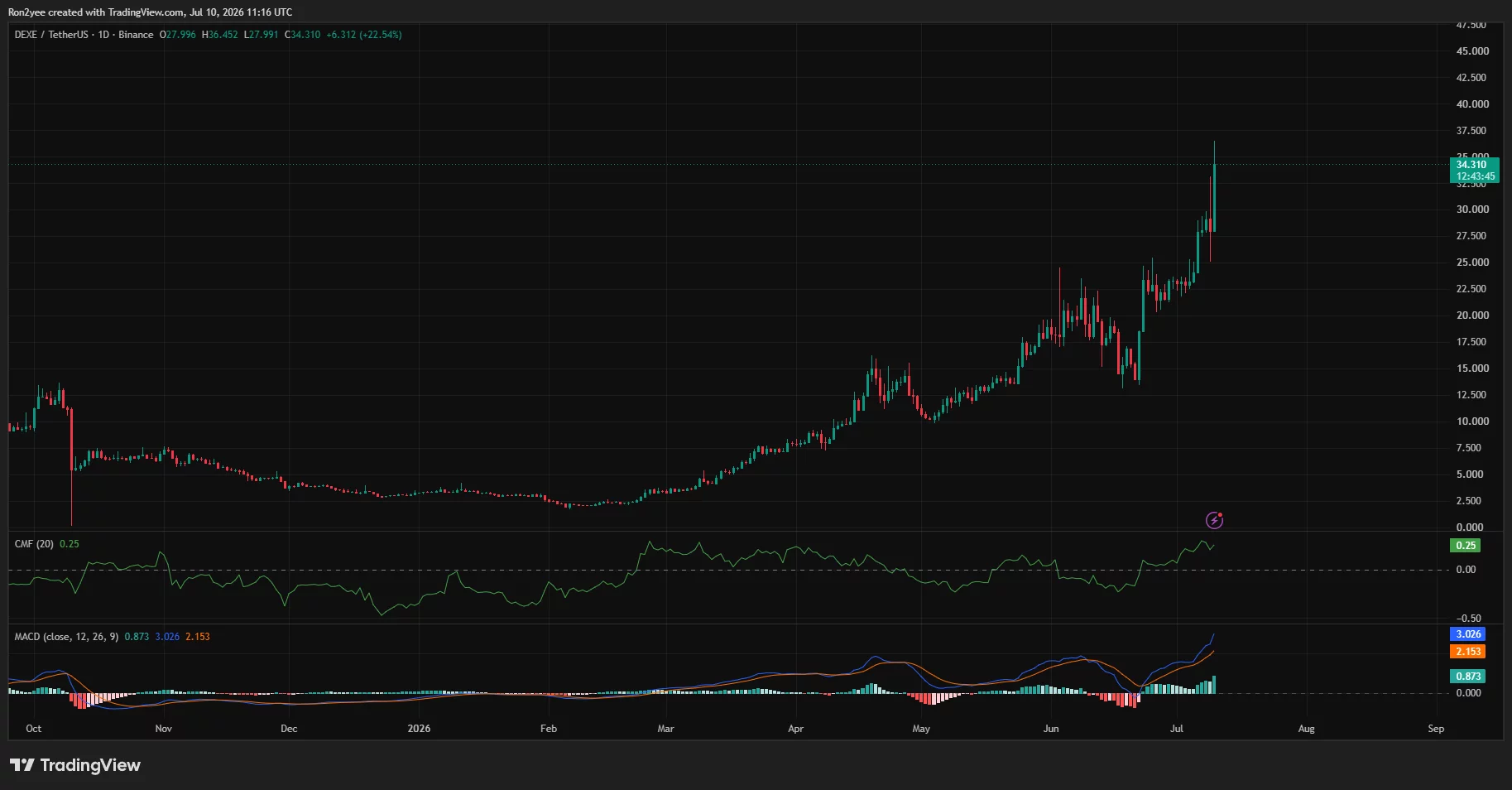Click the 2.500 price axis label

[x=1470, y=501]
